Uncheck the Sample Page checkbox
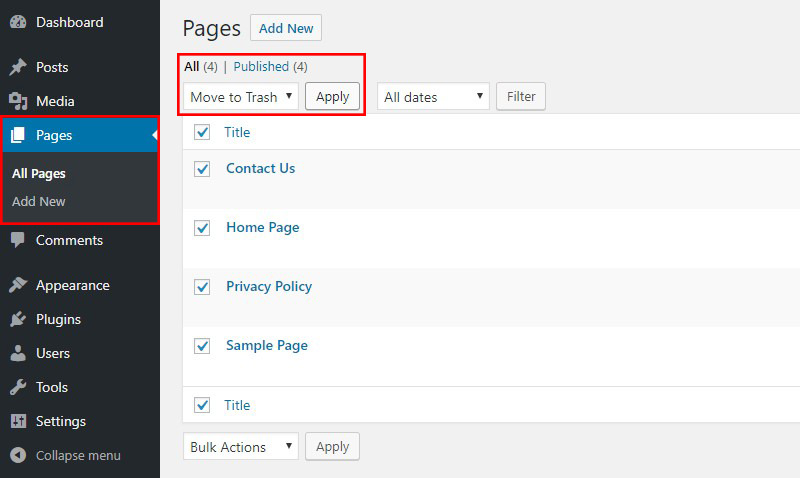This screenshot has height=478, width=800. point(202,346)
